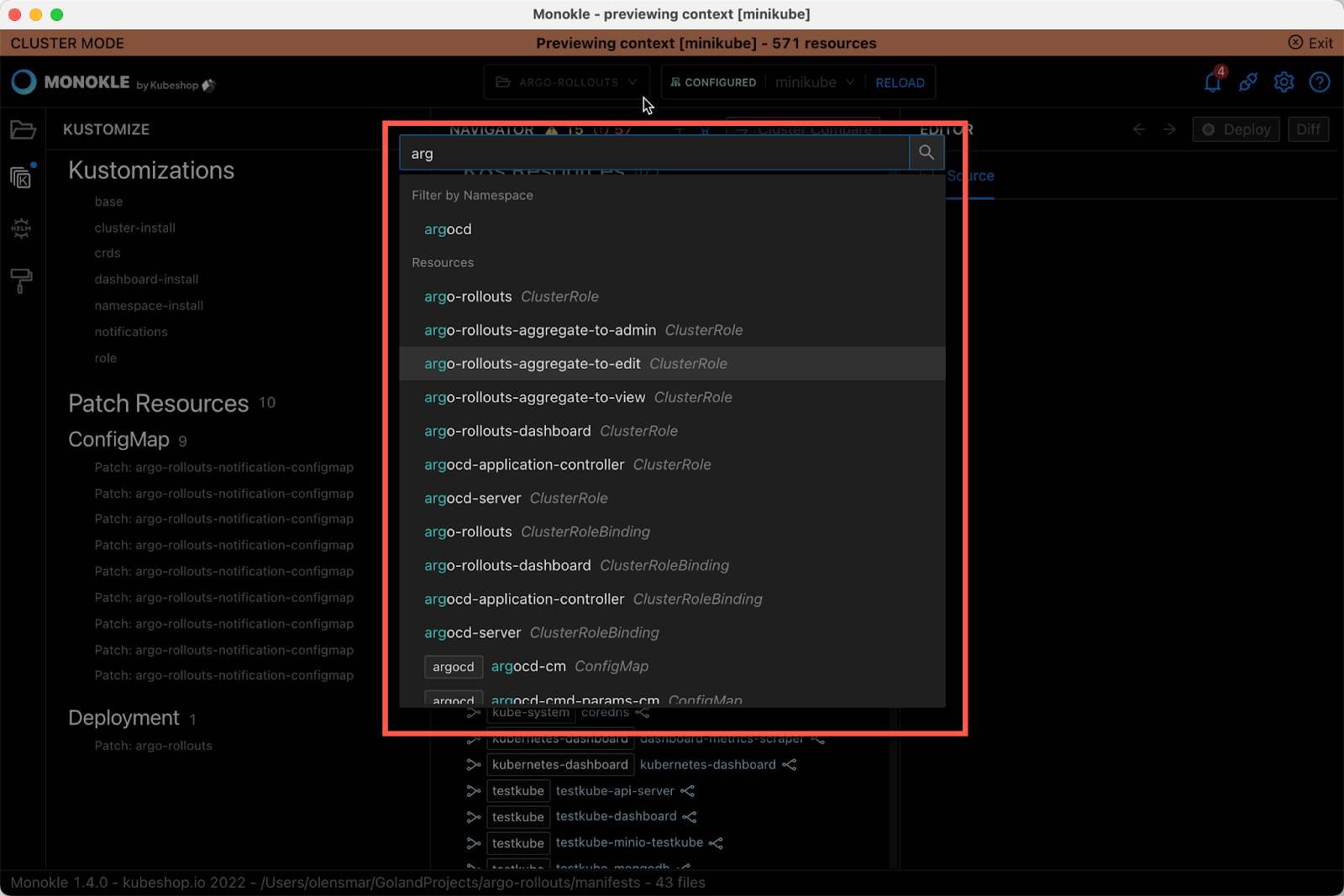Select argocd-application-controller ClusterRoleBinding result

pos(672,599)
